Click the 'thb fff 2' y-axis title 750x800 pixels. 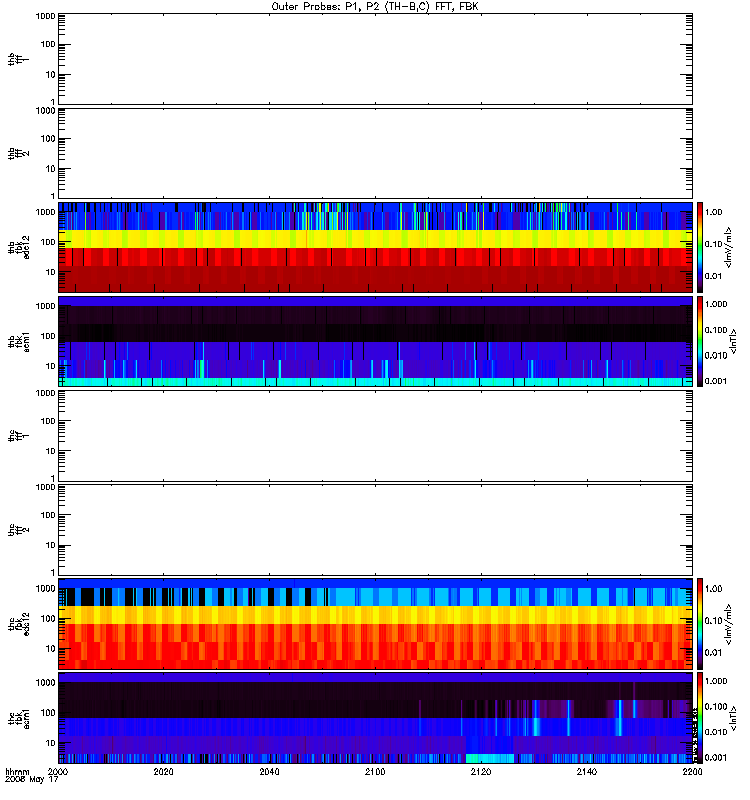coord(19,153)
